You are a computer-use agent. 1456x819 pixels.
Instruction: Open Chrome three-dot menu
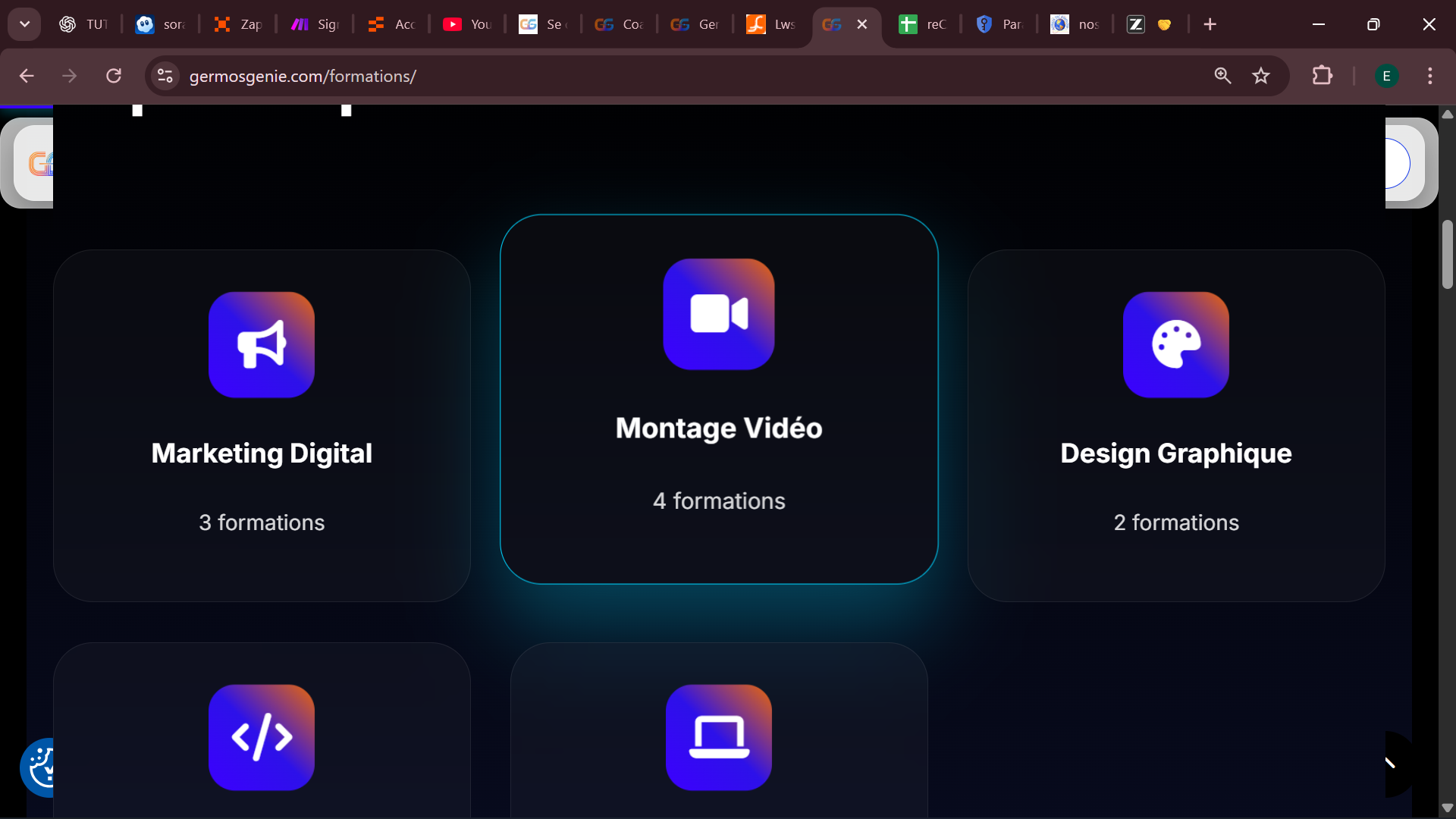1429,76
